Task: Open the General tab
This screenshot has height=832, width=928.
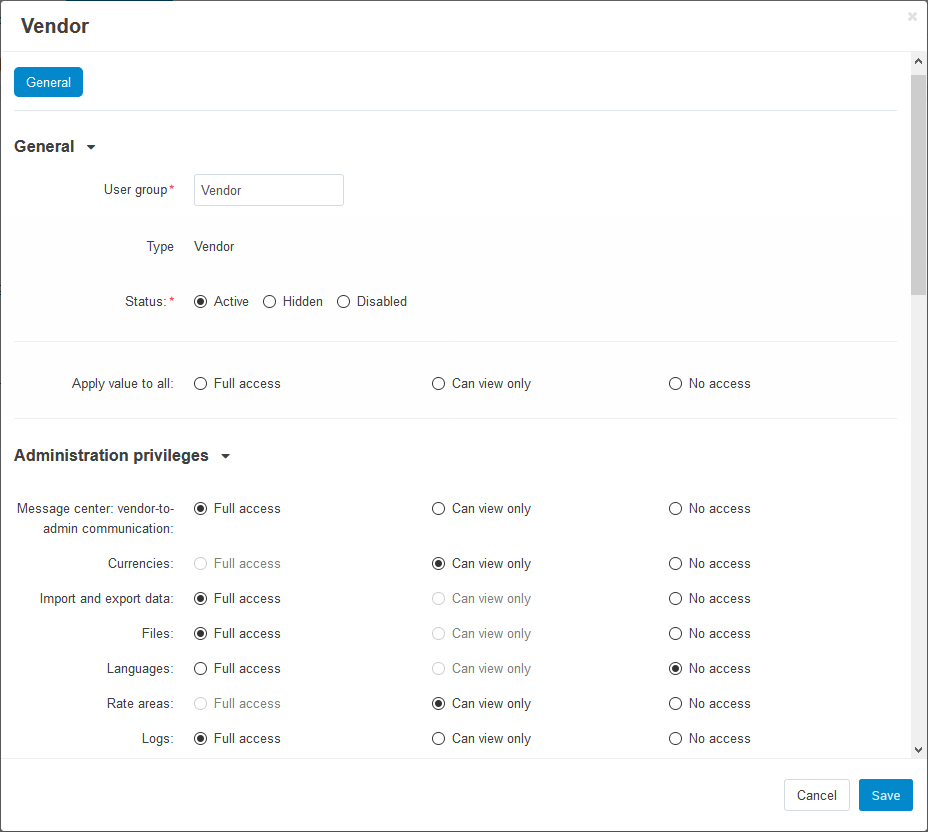Action: [x=49, y=82]
